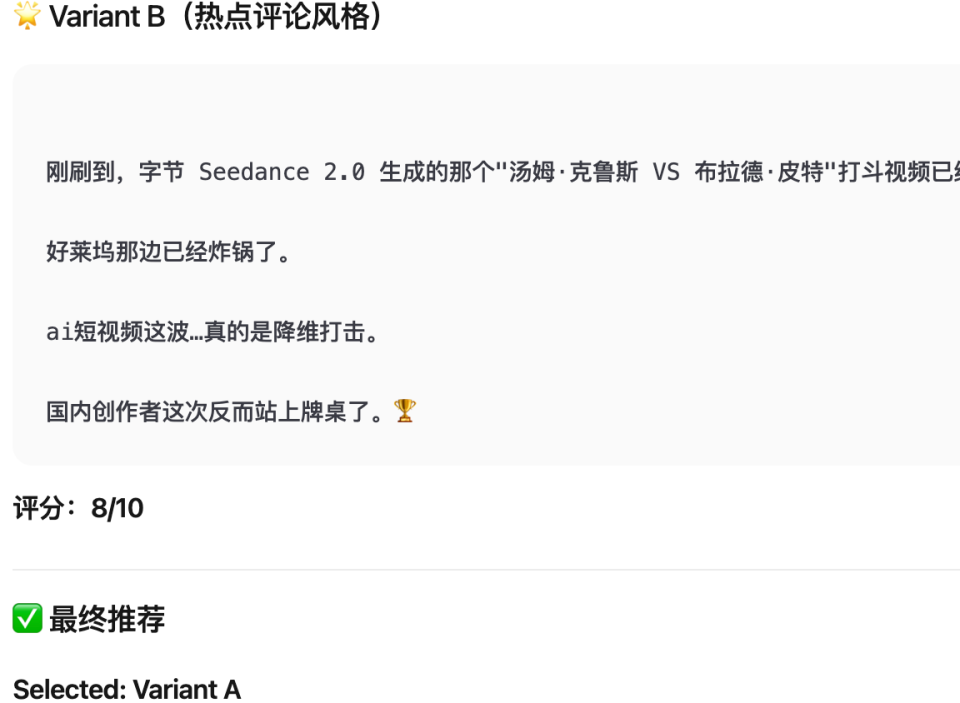
Task: Click the "Selected:" label text
Action: pos(69,689)
